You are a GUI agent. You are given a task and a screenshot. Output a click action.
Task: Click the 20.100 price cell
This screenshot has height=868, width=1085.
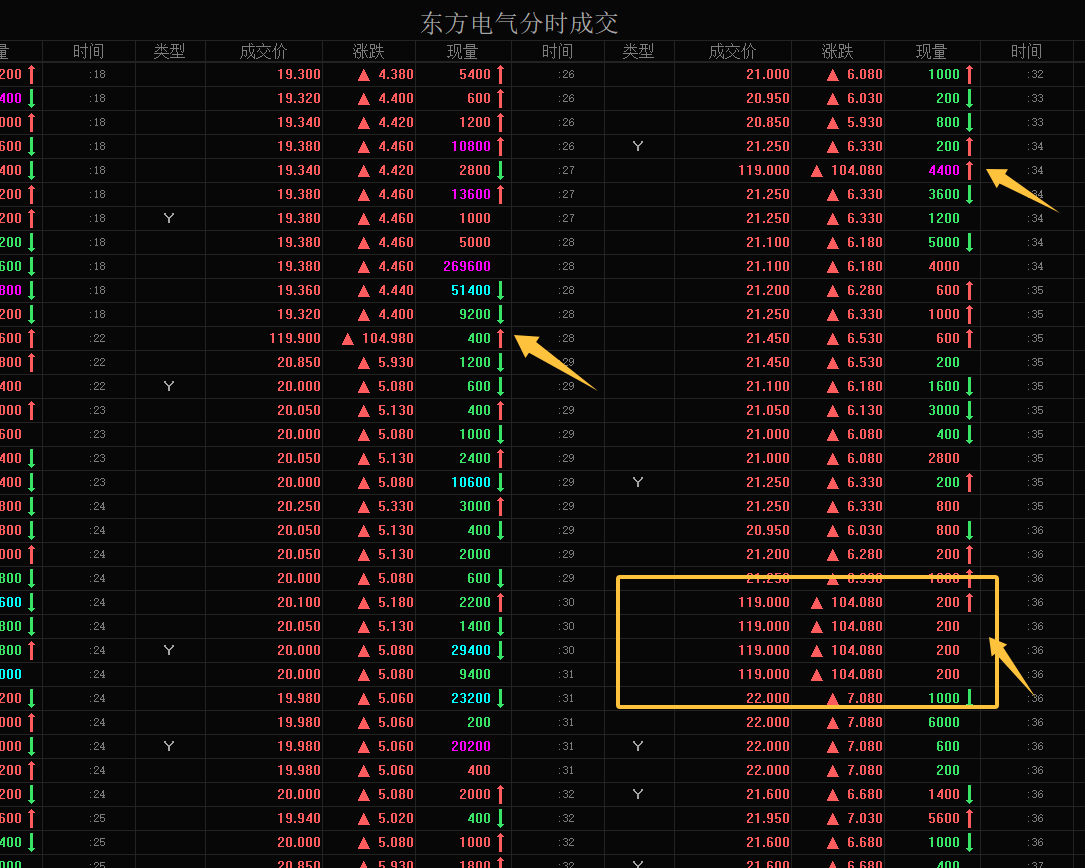click(x=299, y=602)
